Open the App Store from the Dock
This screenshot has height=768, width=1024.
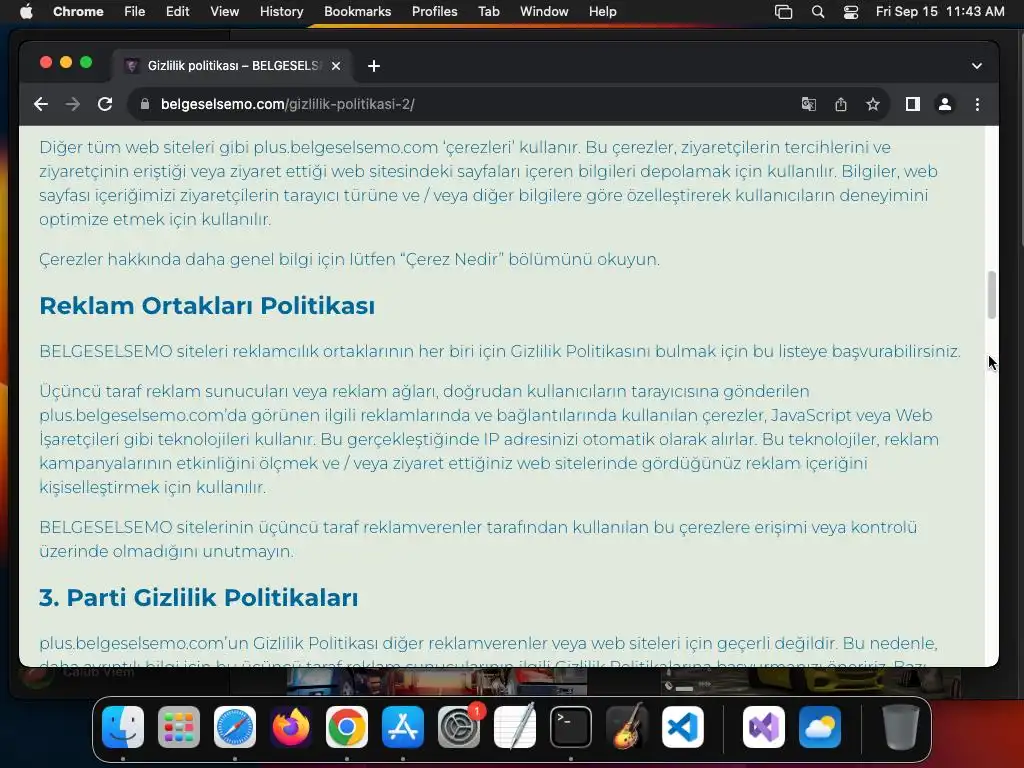(403, 727)
